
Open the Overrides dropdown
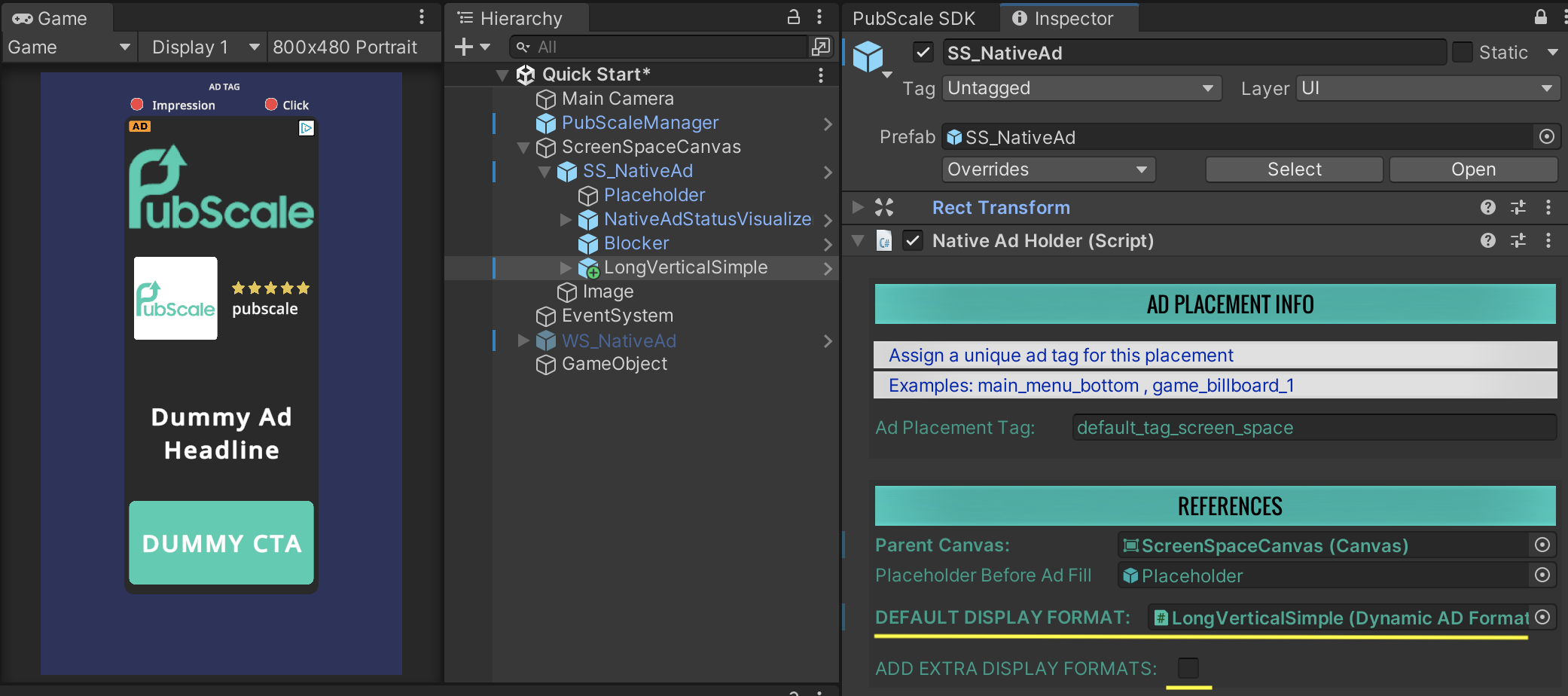(x=1048, y=169)
